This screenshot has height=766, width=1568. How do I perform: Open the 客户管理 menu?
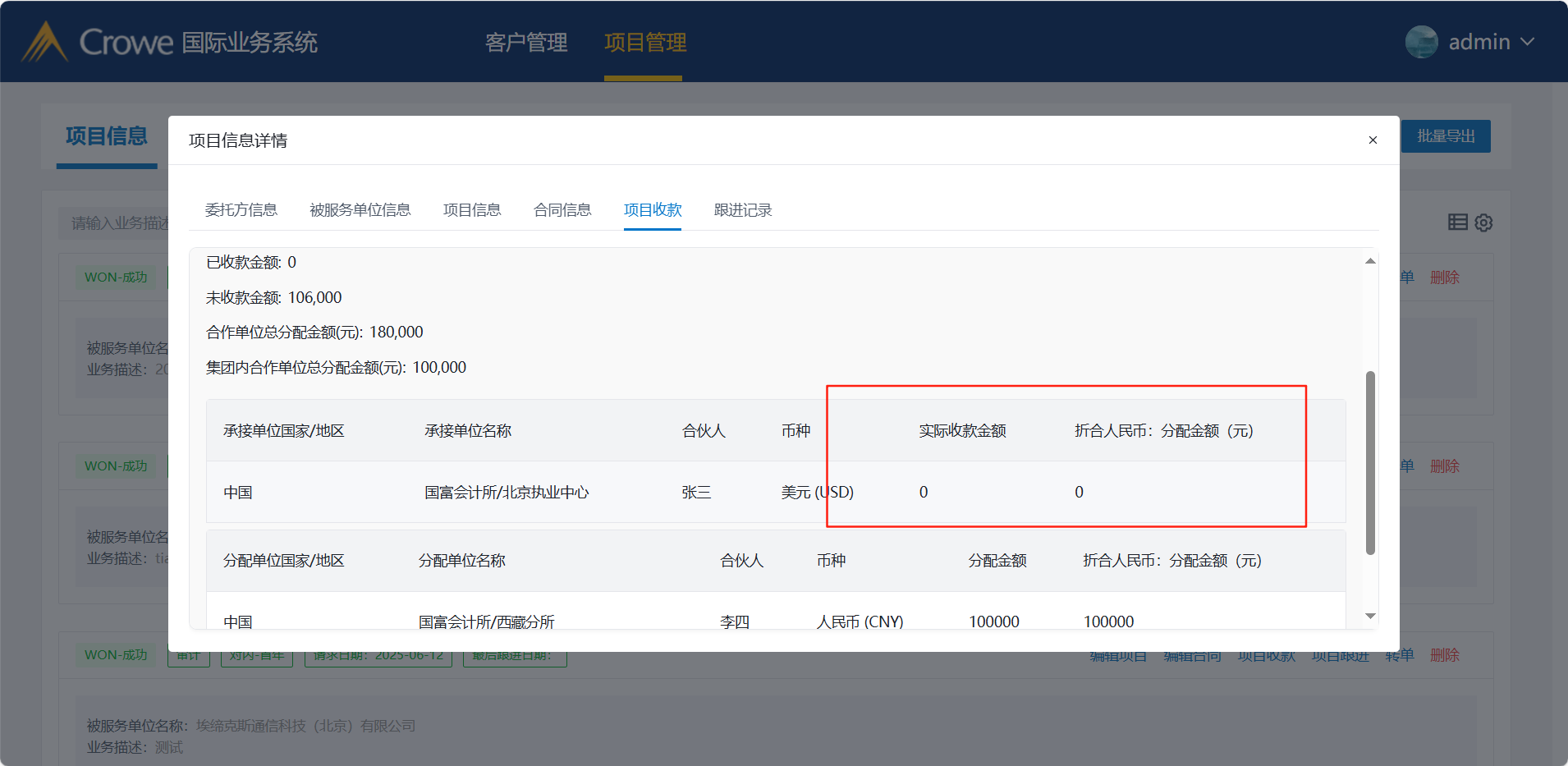click(x=526, y=43)
